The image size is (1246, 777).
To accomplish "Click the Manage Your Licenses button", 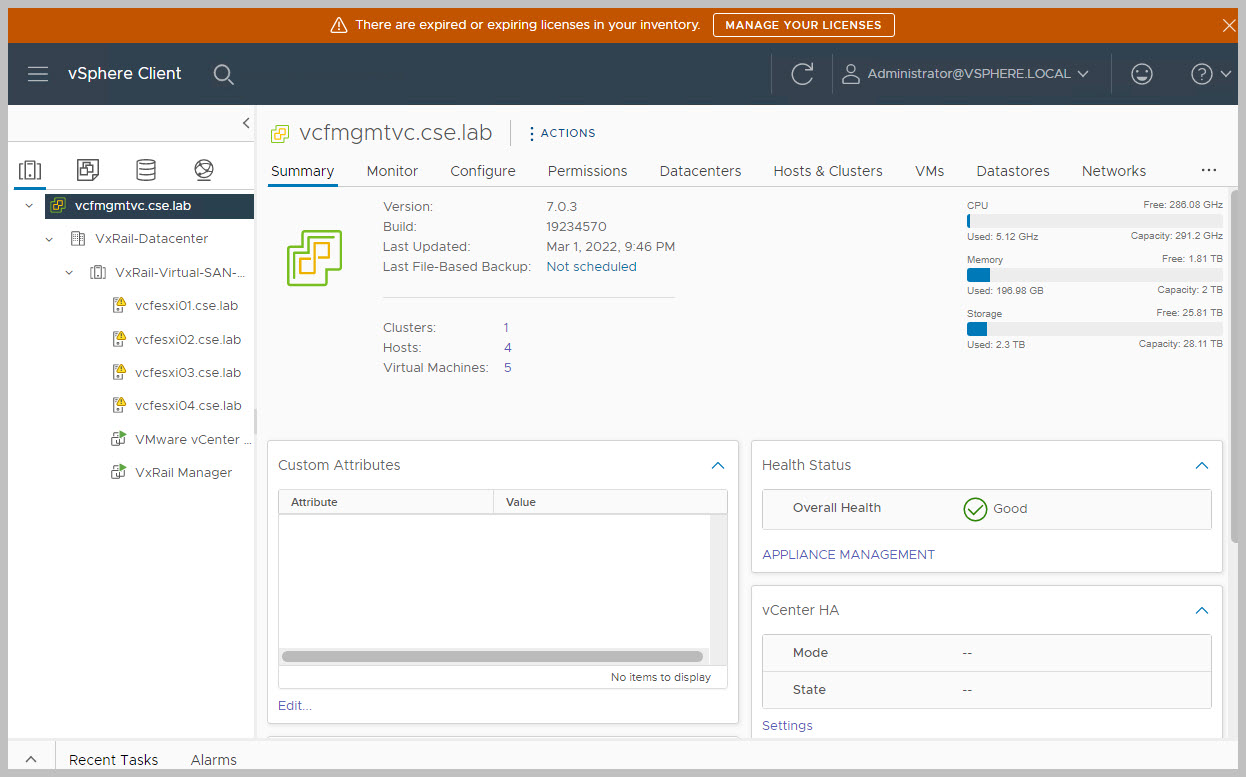I will point(803,25).
